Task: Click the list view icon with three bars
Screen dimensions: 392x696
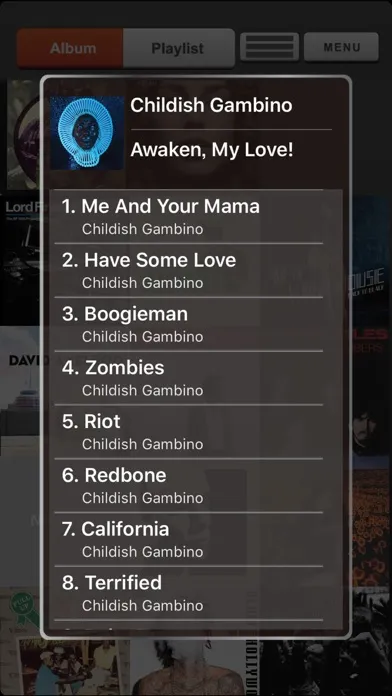Action: click(x=269, y=47)
